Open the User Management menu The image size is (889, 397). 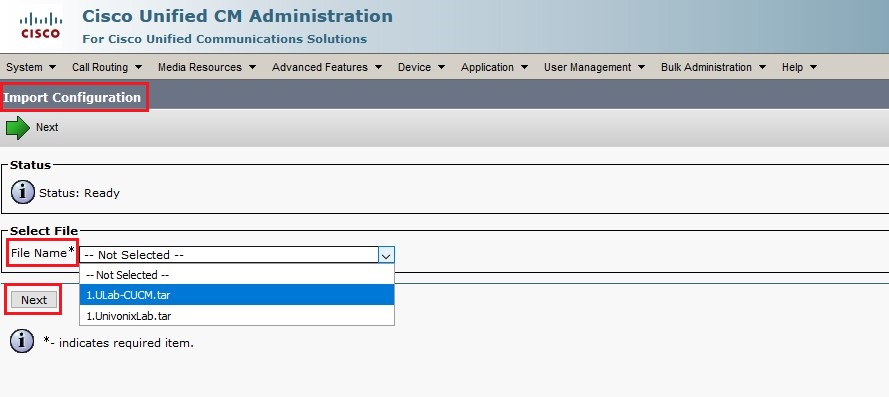click(x=594, y=67)
